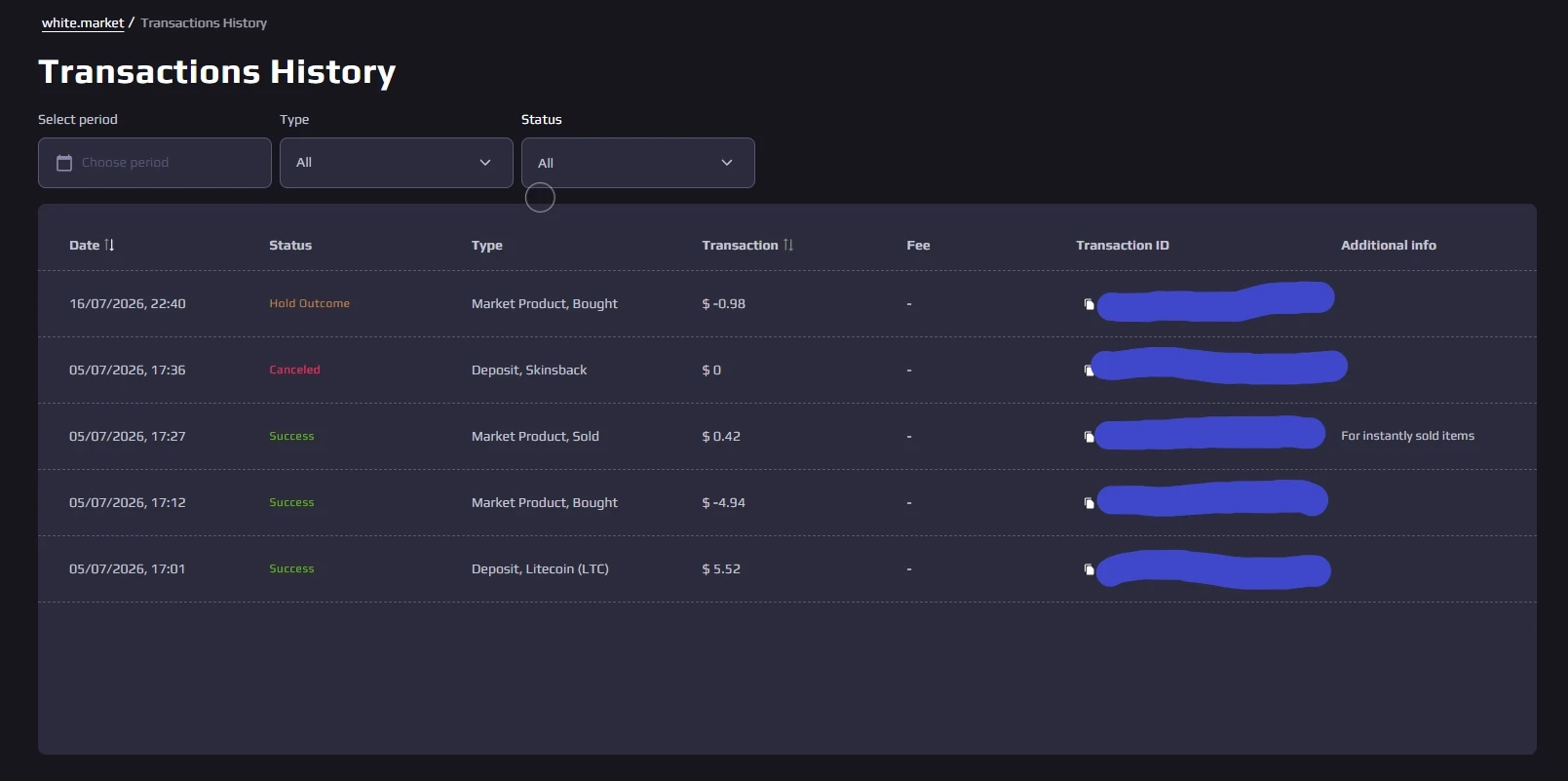The height and width of the screenshot is (781, 1568).
Task: Click Market Product, Bought at 17:12 row
Action: (x=545, y=502)
